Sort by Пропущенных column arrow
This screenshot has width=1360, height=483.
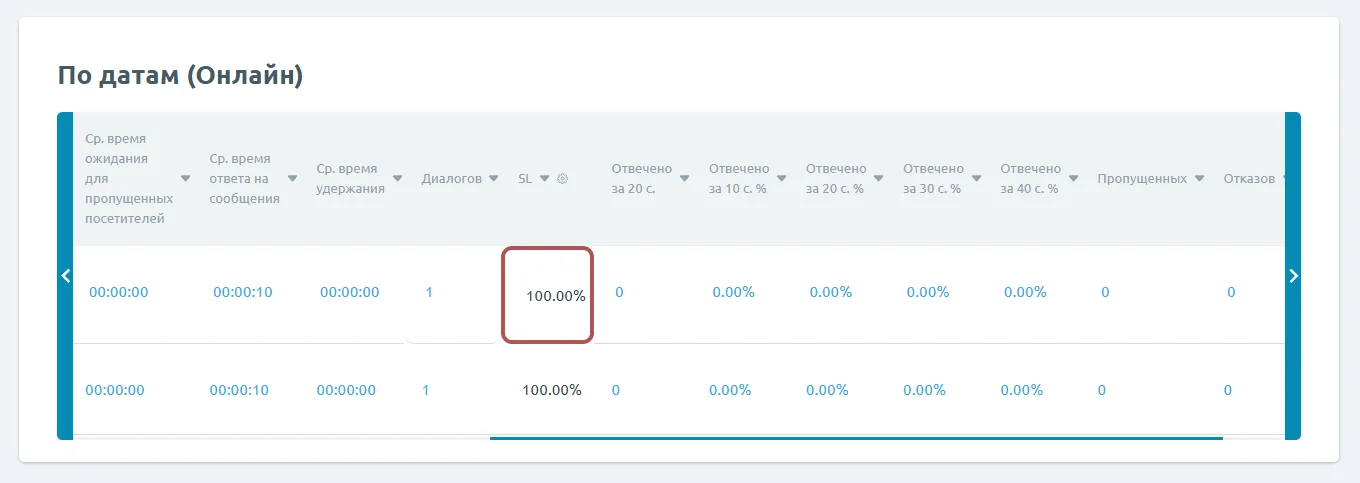coord(1199,179)
